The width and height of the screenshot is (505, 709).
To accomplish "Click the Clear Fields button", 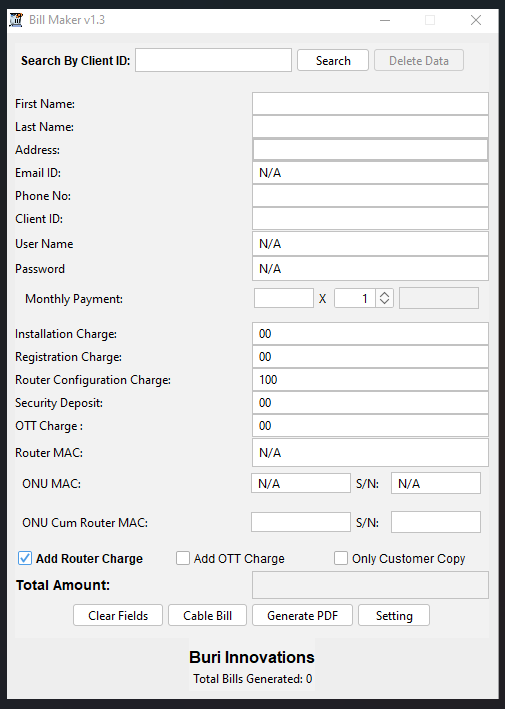I will (x=118, y=615).
